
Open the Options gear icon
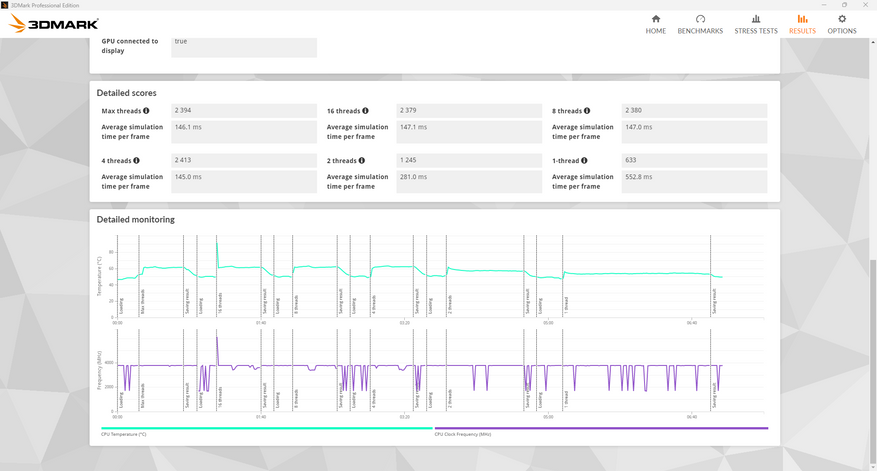point(841,19)
